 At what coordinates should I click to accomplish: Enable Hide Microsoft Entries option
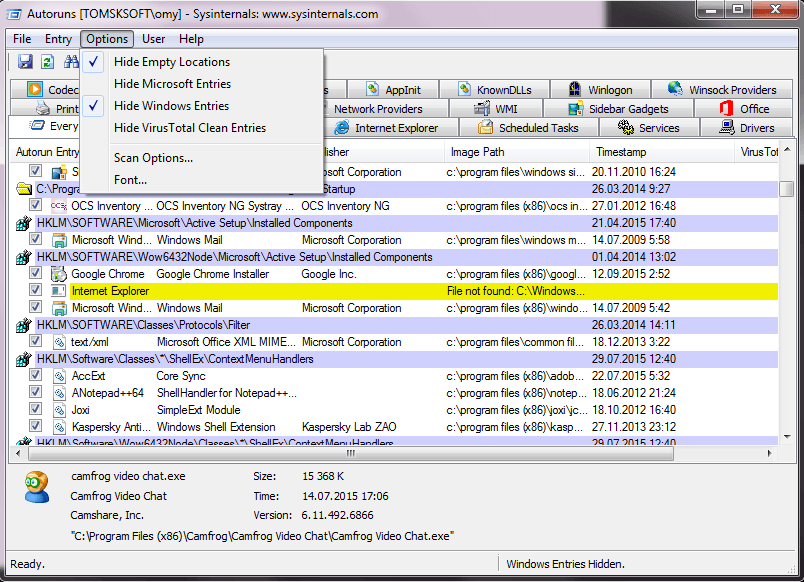click(x=202, y=84)
